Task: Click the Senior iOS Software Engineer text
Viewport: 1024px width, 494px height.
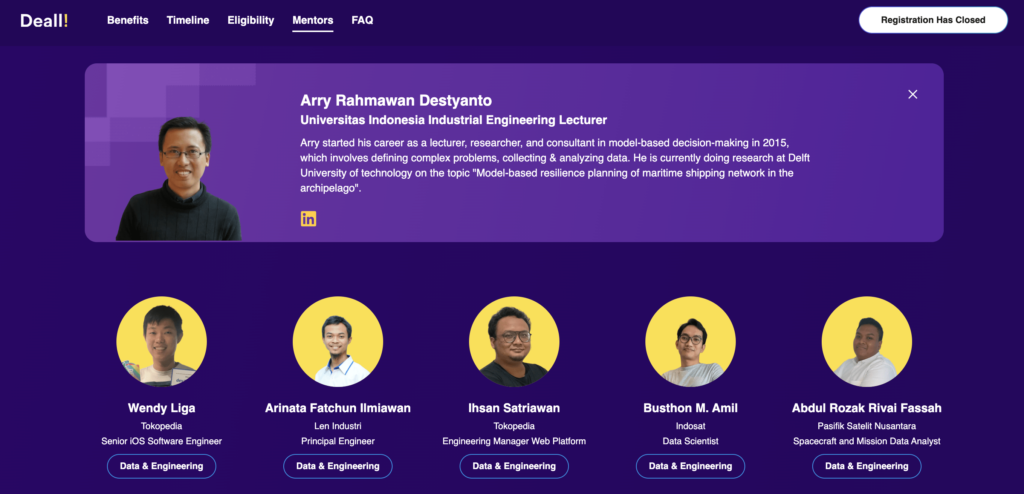Action: pyautogui.click(x=161, y=441)
